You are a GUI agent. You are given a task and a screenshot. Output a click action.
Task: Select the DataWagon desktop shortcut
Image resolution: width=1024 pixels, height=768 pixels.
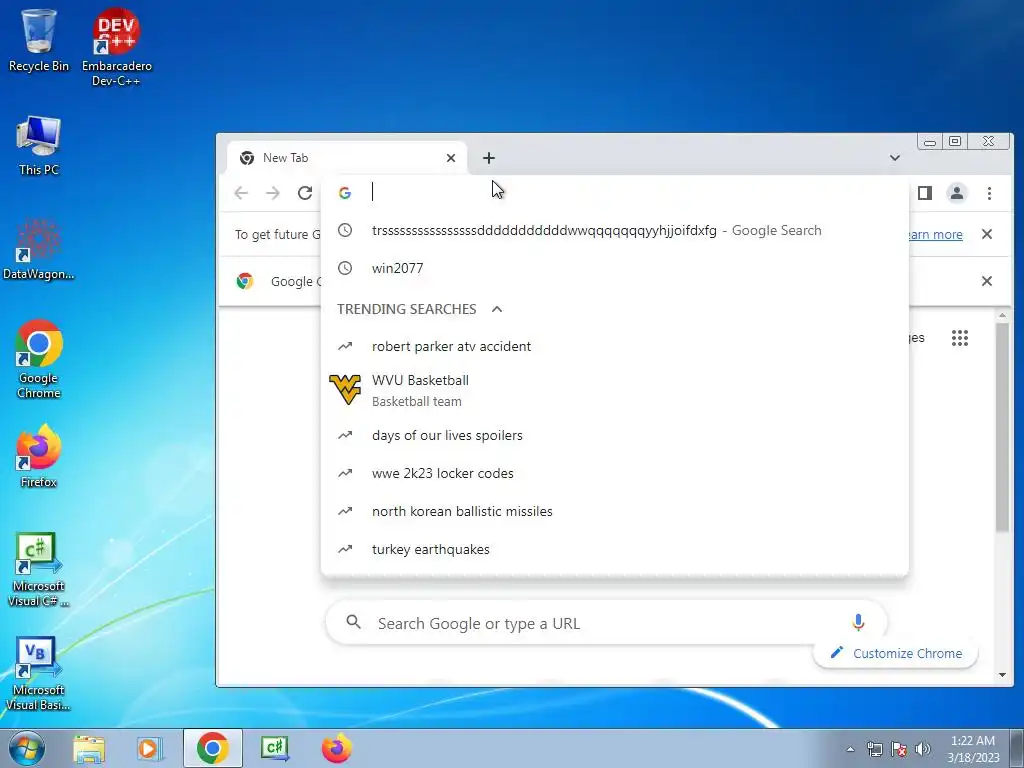[x=39, y=249]
